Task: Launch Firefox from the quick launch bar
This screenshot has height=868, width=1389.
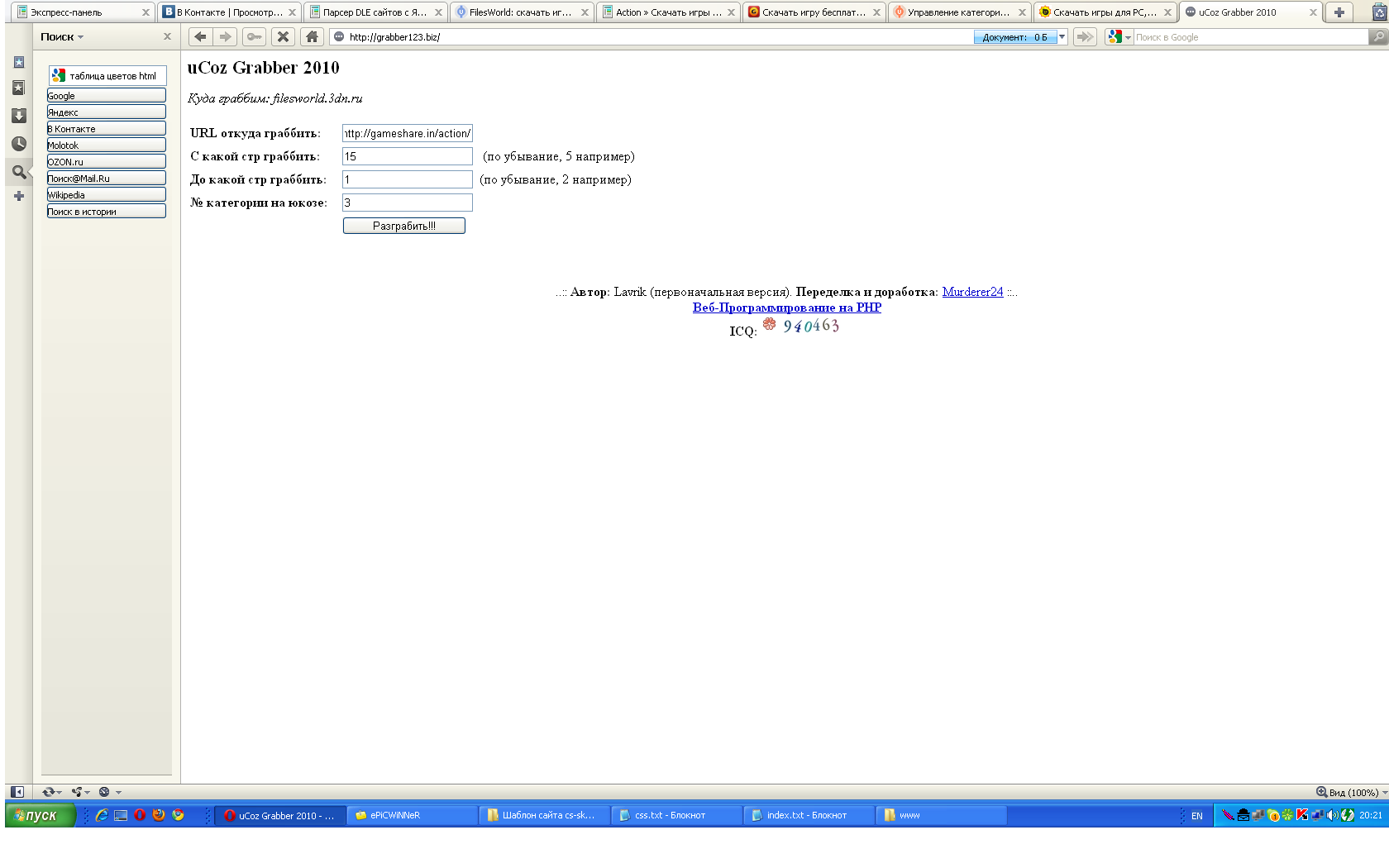Action: pyautogui.click(x=159, y=815)
